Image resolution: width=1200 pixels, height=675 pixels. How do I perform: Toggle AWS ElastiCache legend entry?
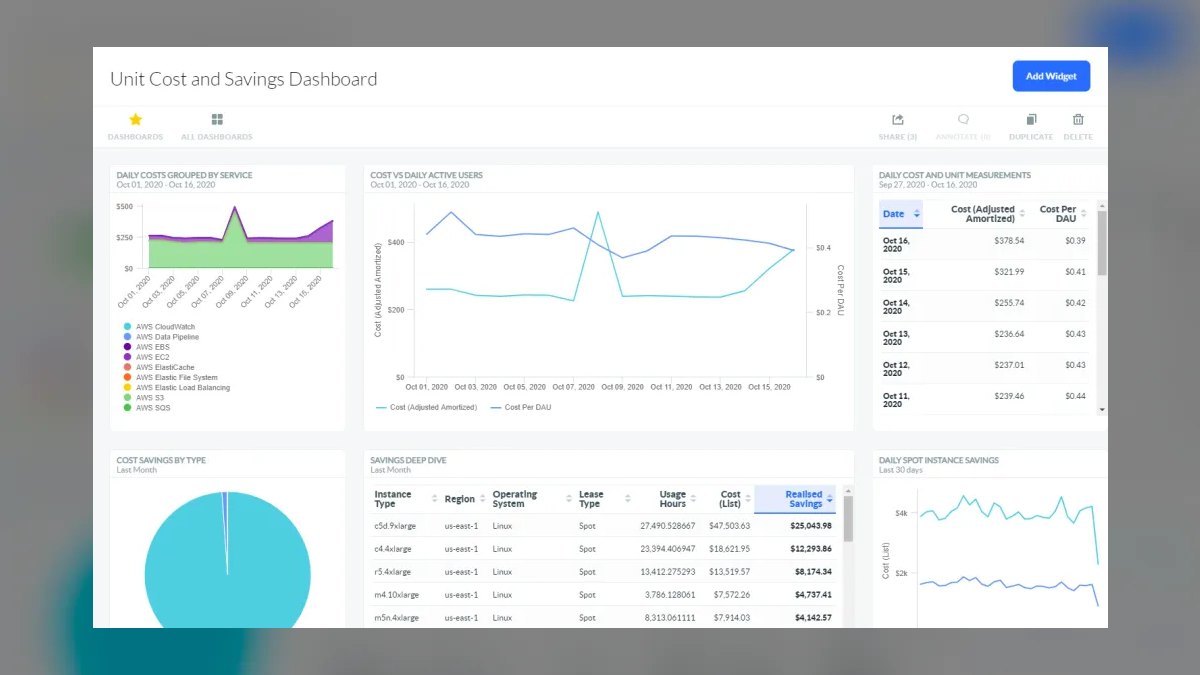(159, 367)
